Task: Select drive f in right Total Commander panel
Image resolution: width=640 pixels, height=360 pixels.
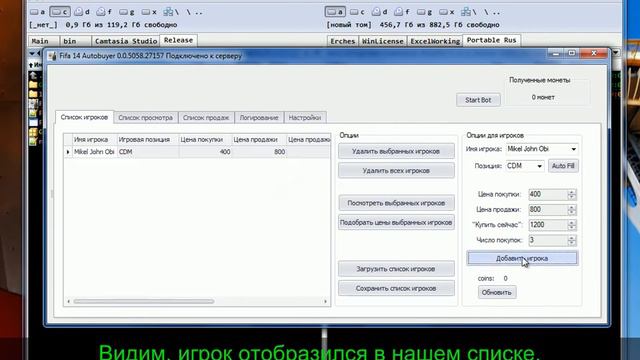Action: click(402, 12)
